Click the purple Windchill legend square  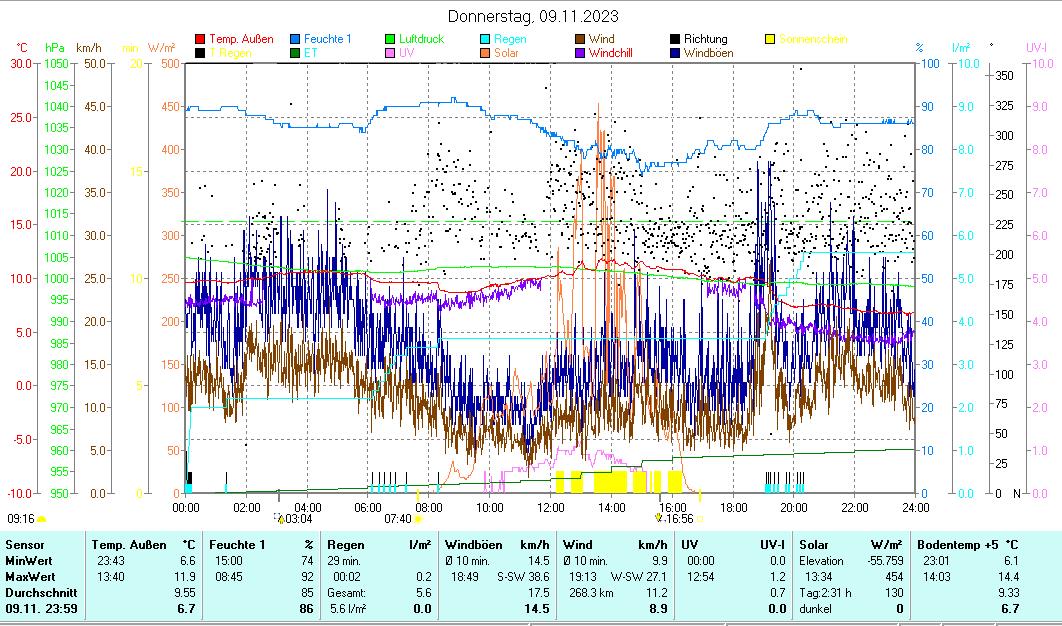(x=580, y=52)
